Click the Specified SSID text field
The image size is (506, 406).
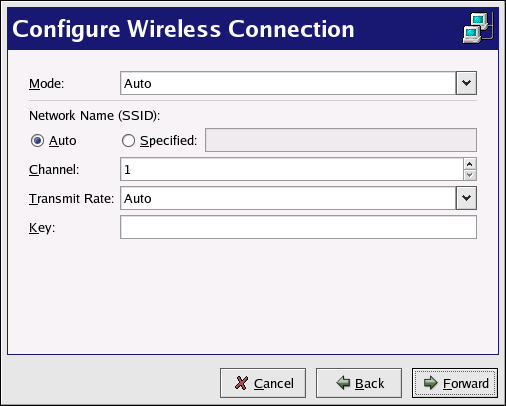coord(341,140)
